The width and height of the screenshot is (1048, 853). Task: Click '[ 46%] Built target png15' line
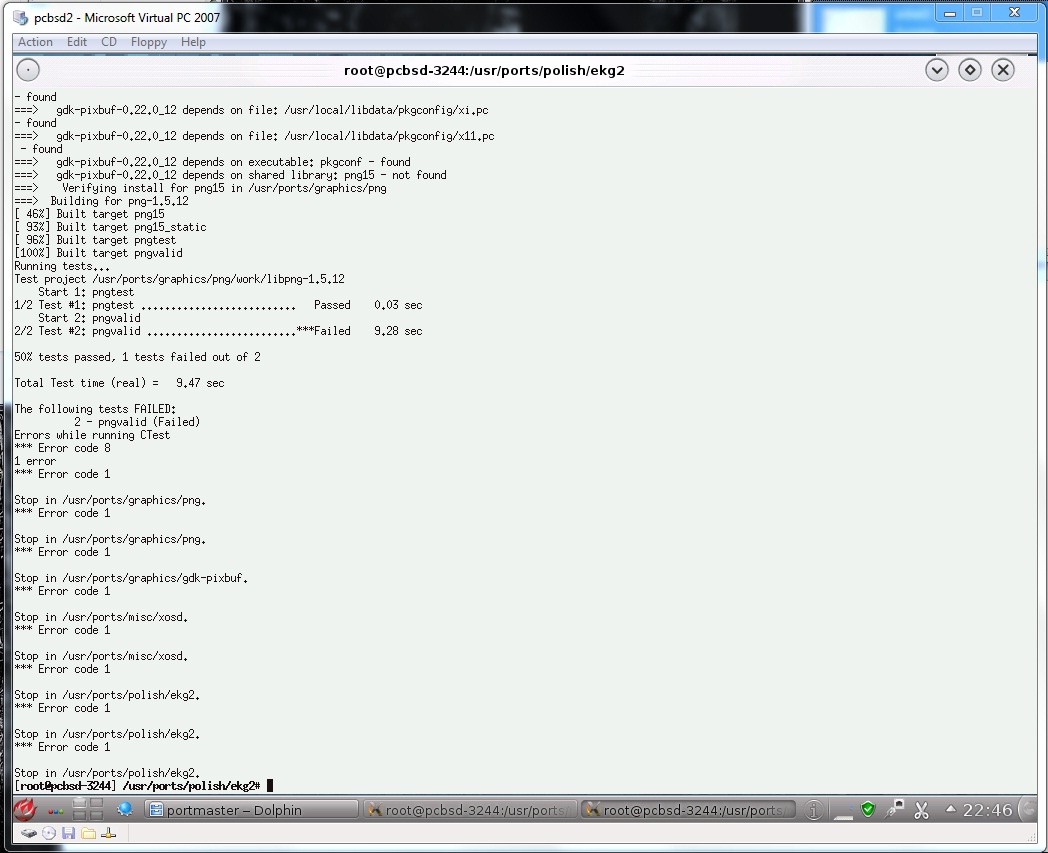90,214
